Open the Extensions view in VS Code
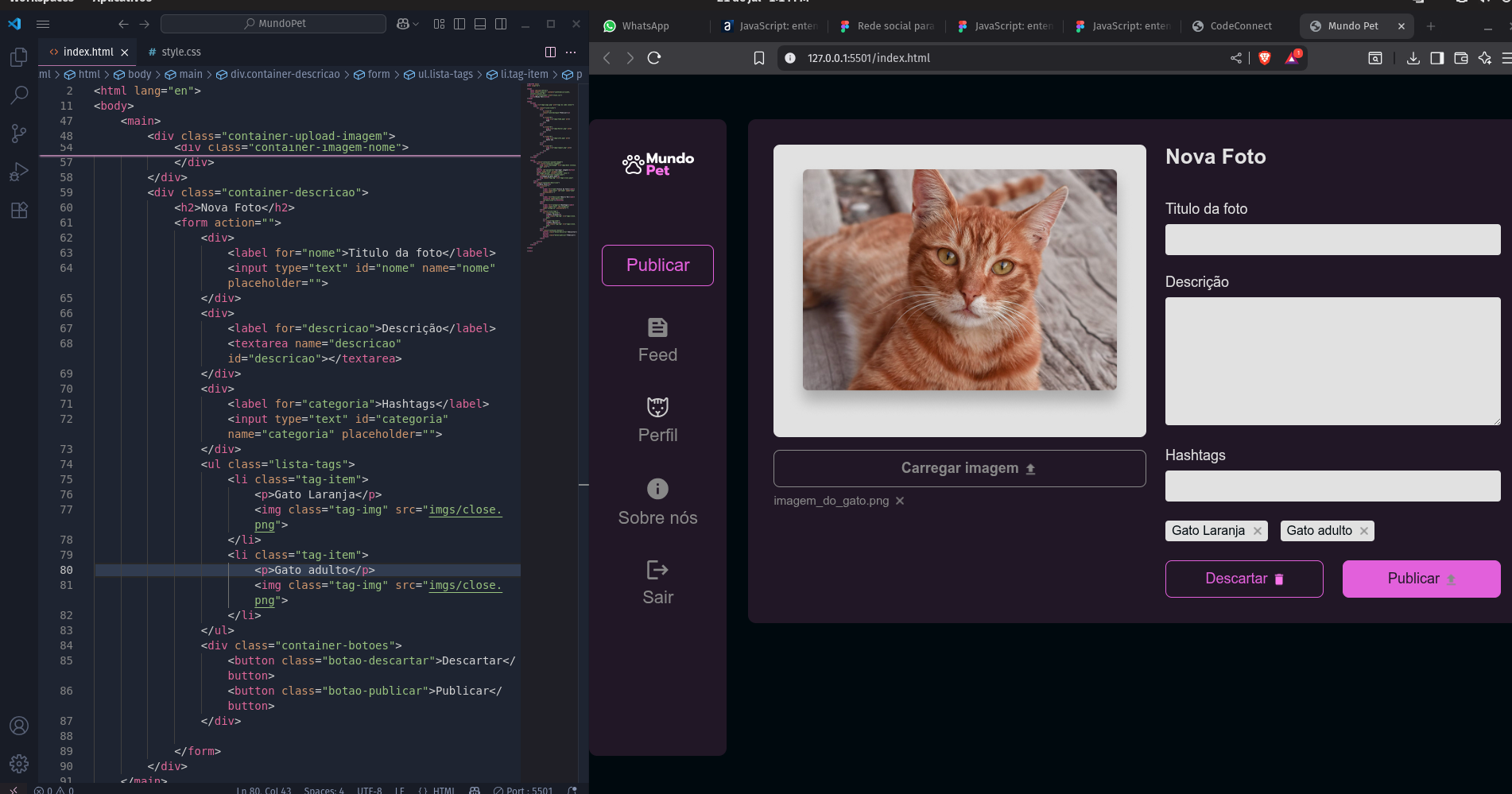This screenshot has height=794, width=1512. (x=19, y=210)
